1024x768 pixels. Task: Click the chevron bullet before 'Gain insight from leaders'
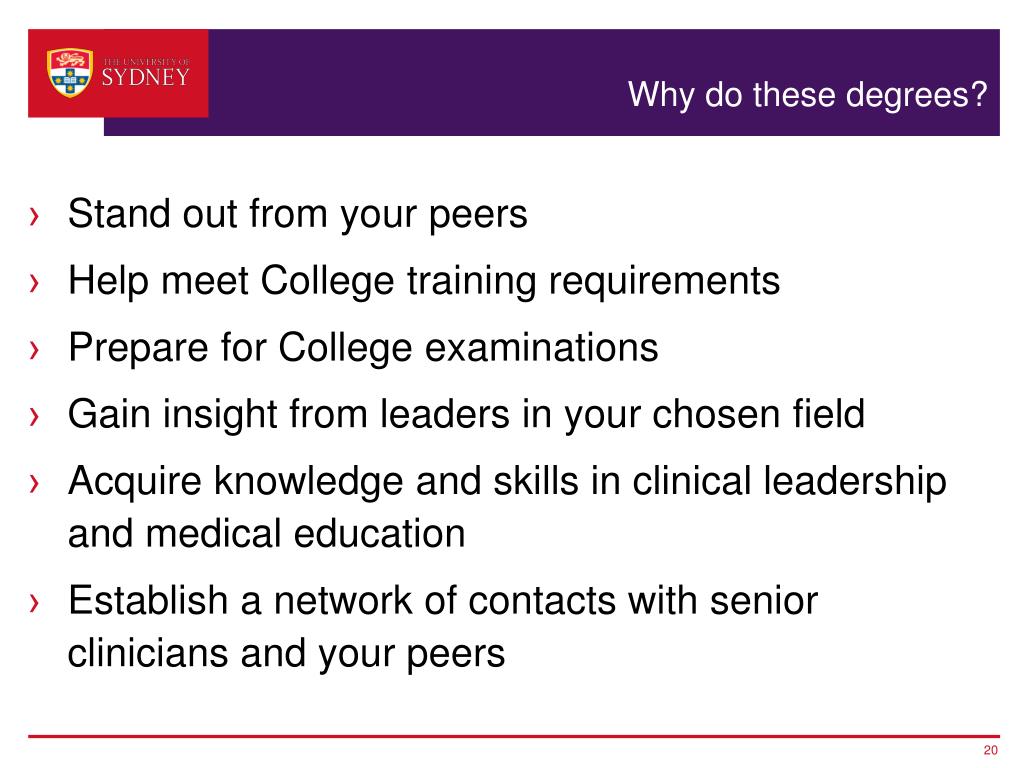[35, 416]
